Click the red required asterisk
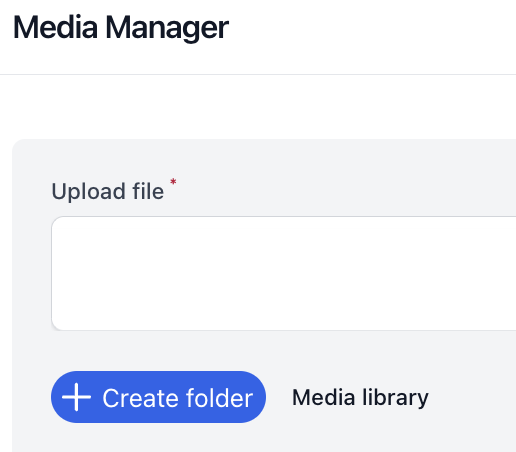The height and width of the screenshot is (452, 516). click(x=173, y=182)
